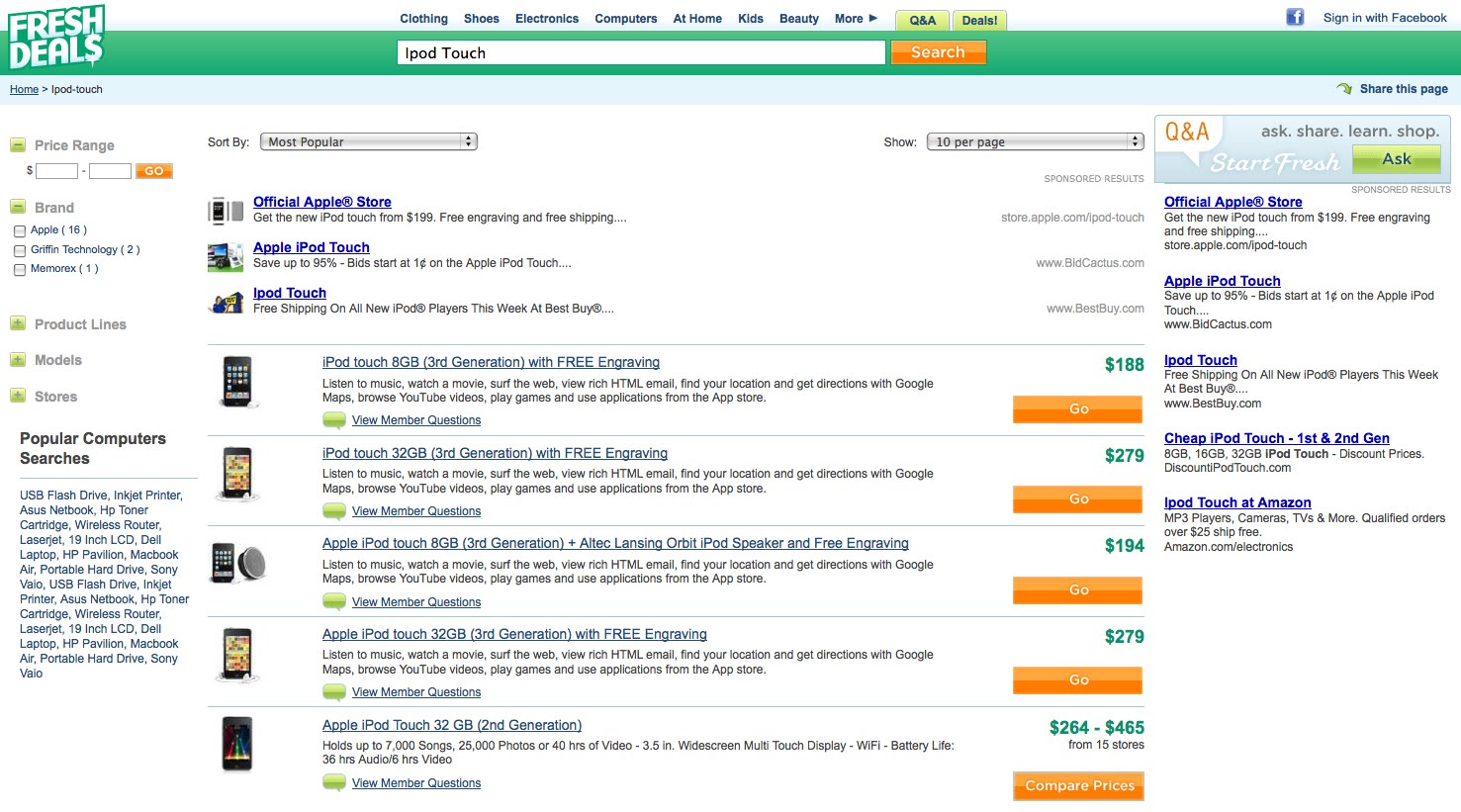The width and height of the screenshot is (1461, 812).
Task: Expand the Stores filter section
Action: pos(18,396)
